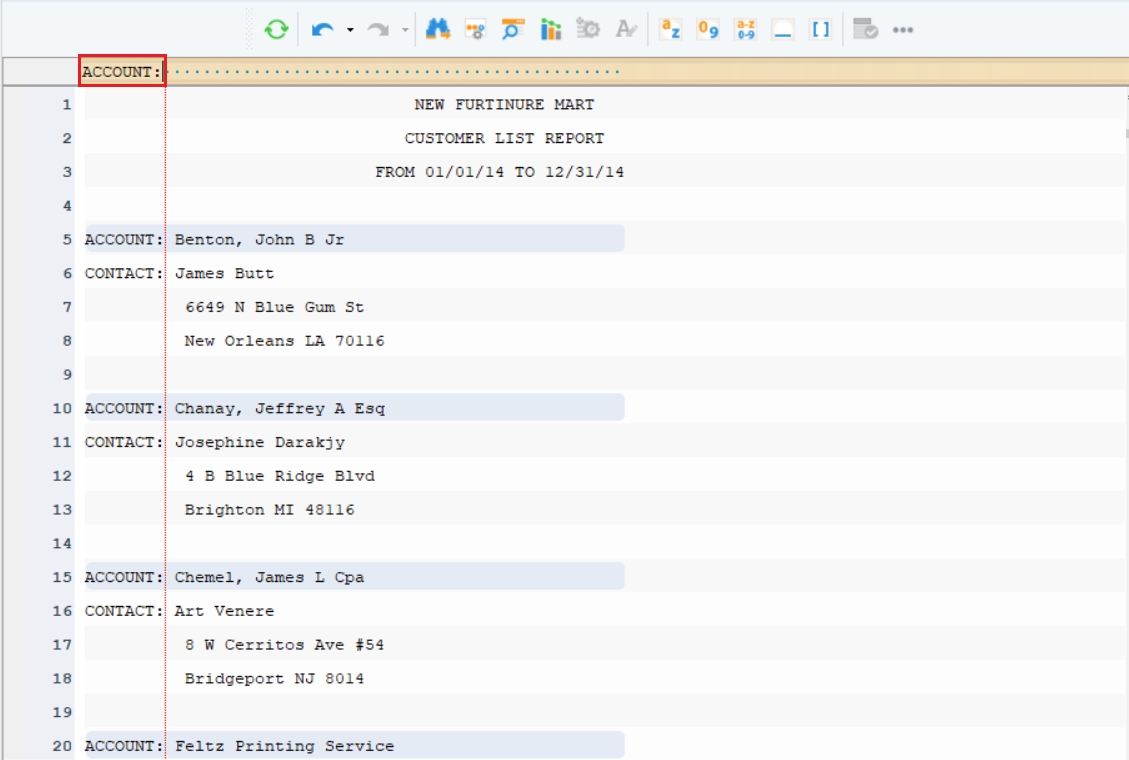Screen dimensions: 1129x760
Task: Click the blue undo arrow
Action: pyautogui.click(x=322, y=30)
